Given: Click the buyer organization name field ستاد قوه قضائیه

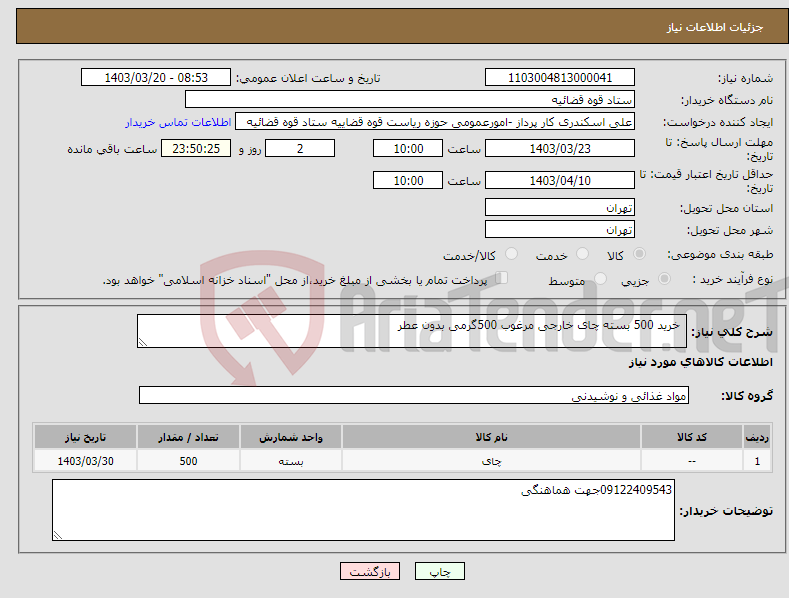Looking at the screenshot, I should 410,99.
